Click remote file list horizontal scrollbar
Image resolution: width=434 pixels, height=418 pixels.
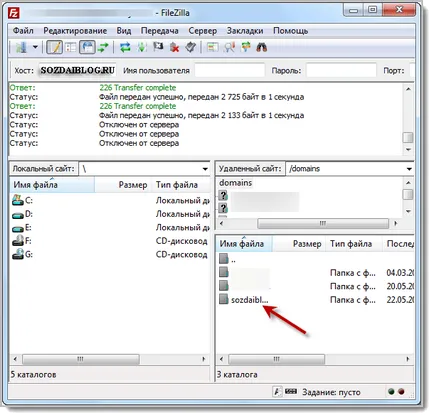point(276,359)
